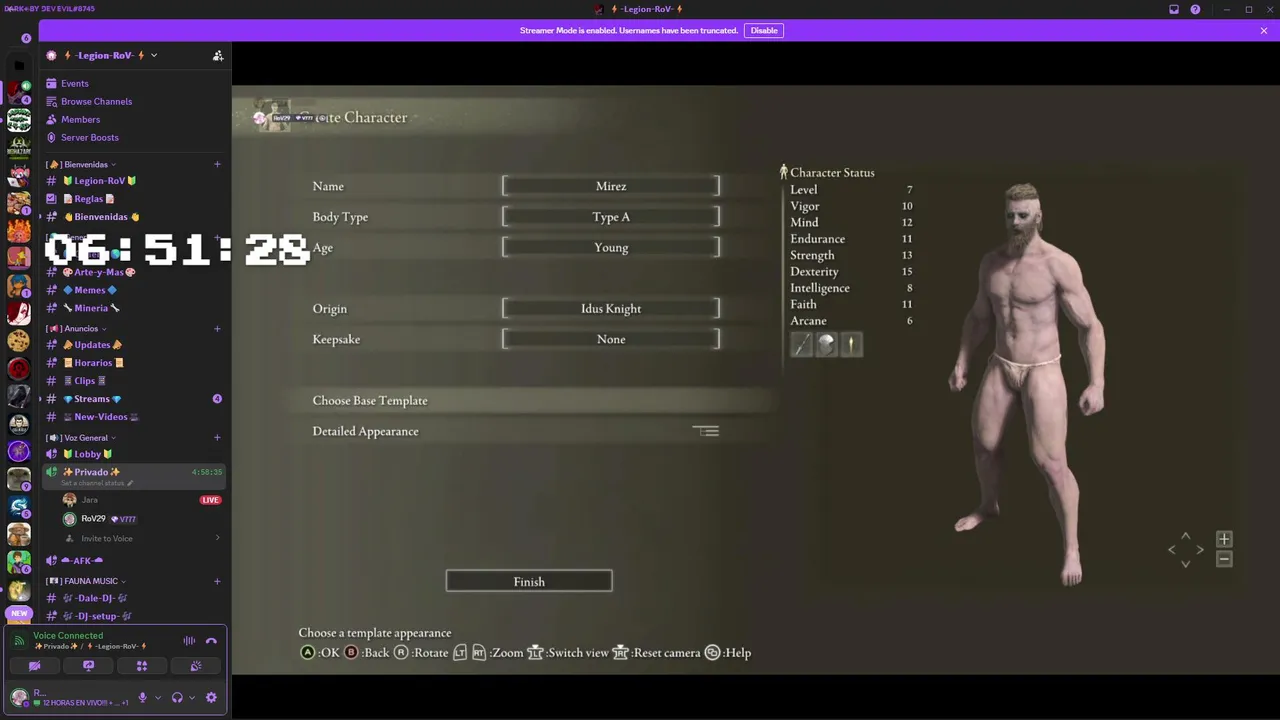Open the Legion-RoV text channel
Image resolution: width=1280 pixels, height=720 pixels.
click(x=100, y=181)
